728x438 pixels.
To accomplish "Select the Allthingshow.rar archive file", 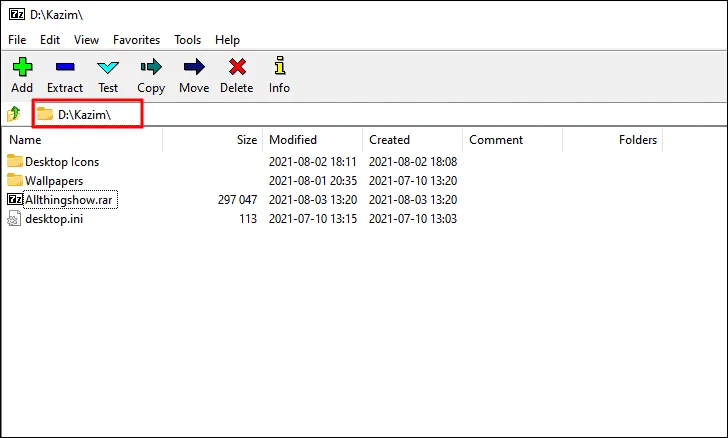I will coord(66,200).
